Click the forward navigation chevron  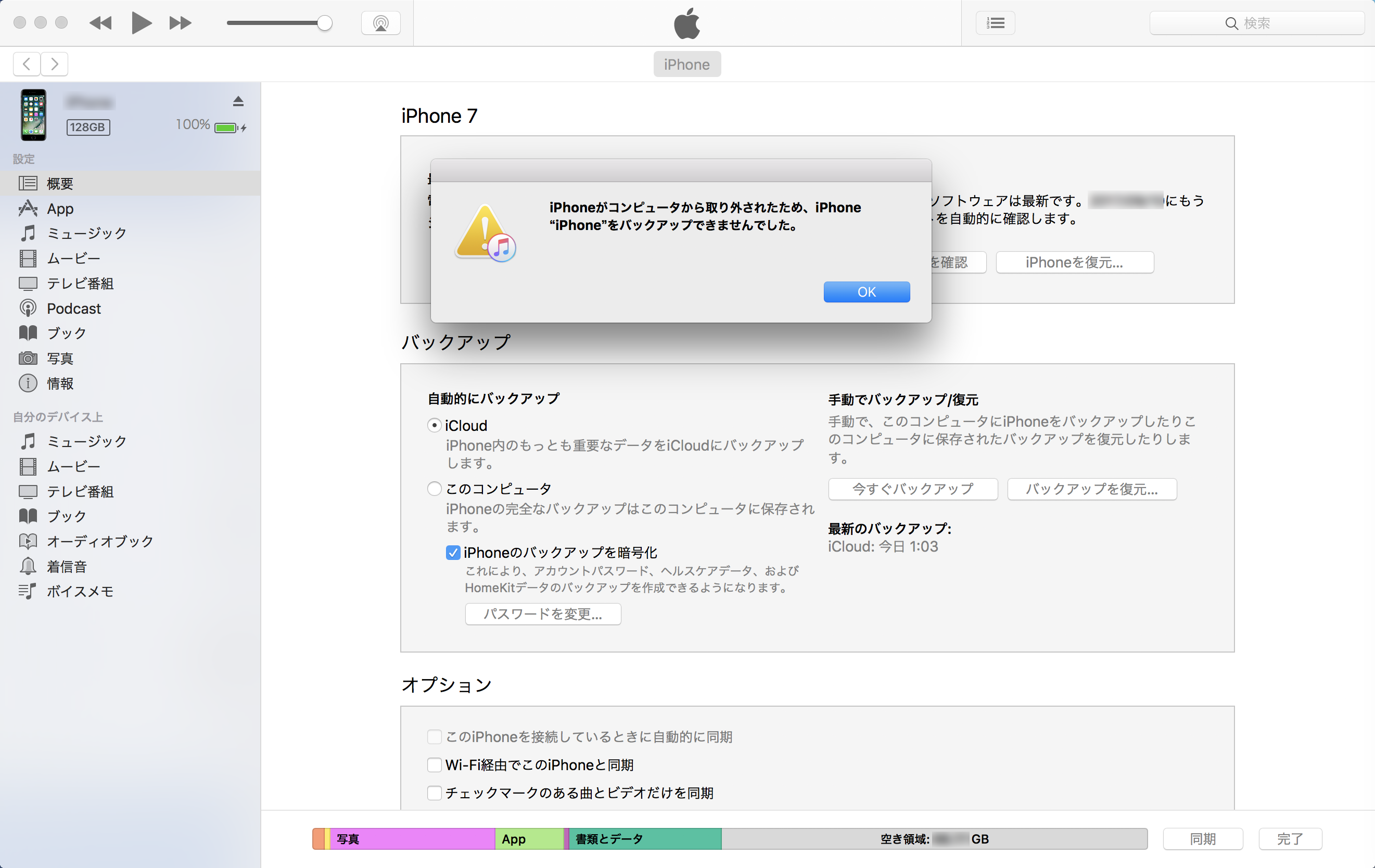click(54, 63)
